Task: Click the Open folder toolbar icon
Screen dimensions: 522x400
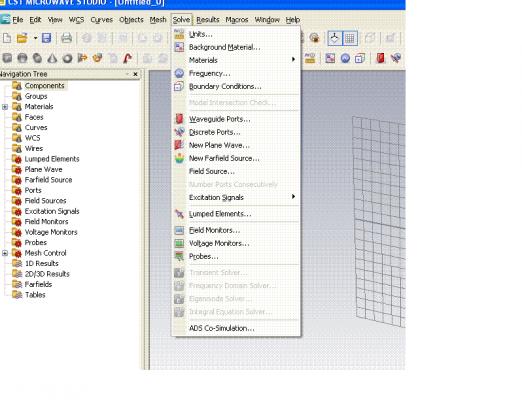Action: pyautogui.click(x=22, y=38)
